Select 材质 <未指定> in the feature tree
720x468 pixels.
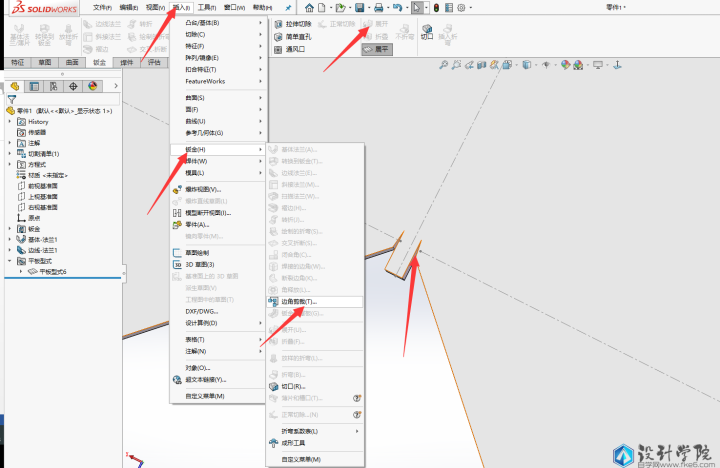coord(50,174)
